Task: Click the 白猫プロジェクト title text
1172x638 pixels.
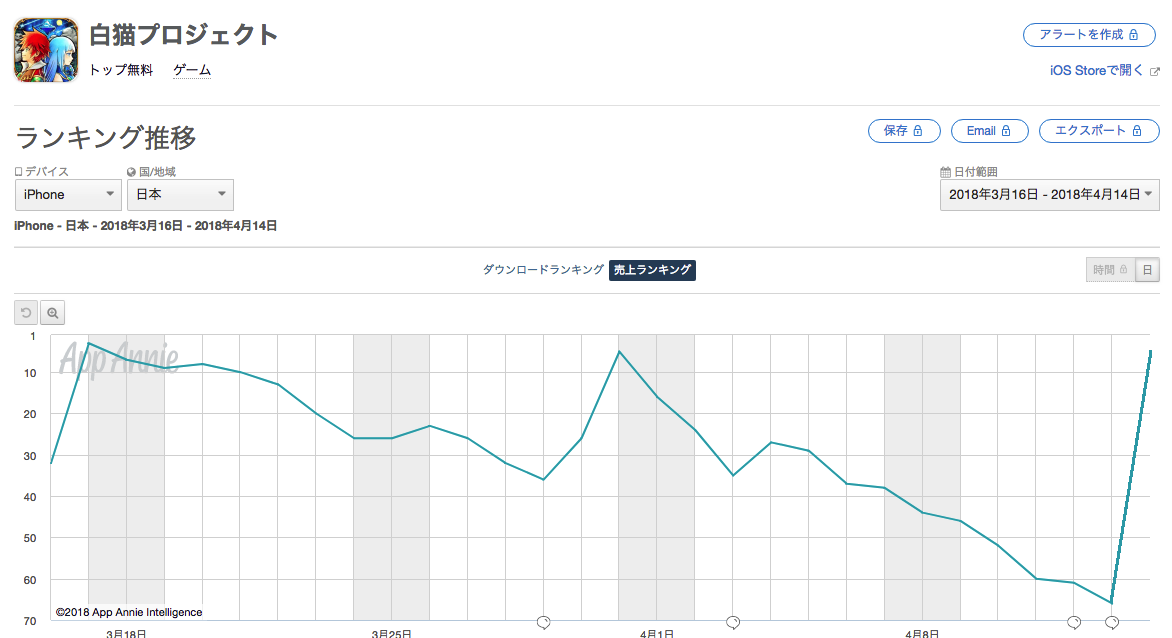Action: tap(184, 34)
